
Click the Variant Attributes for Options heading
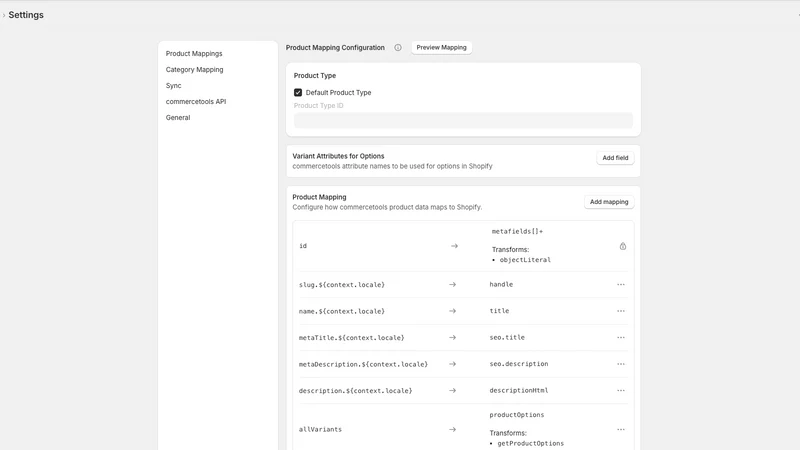pos(338,156)
